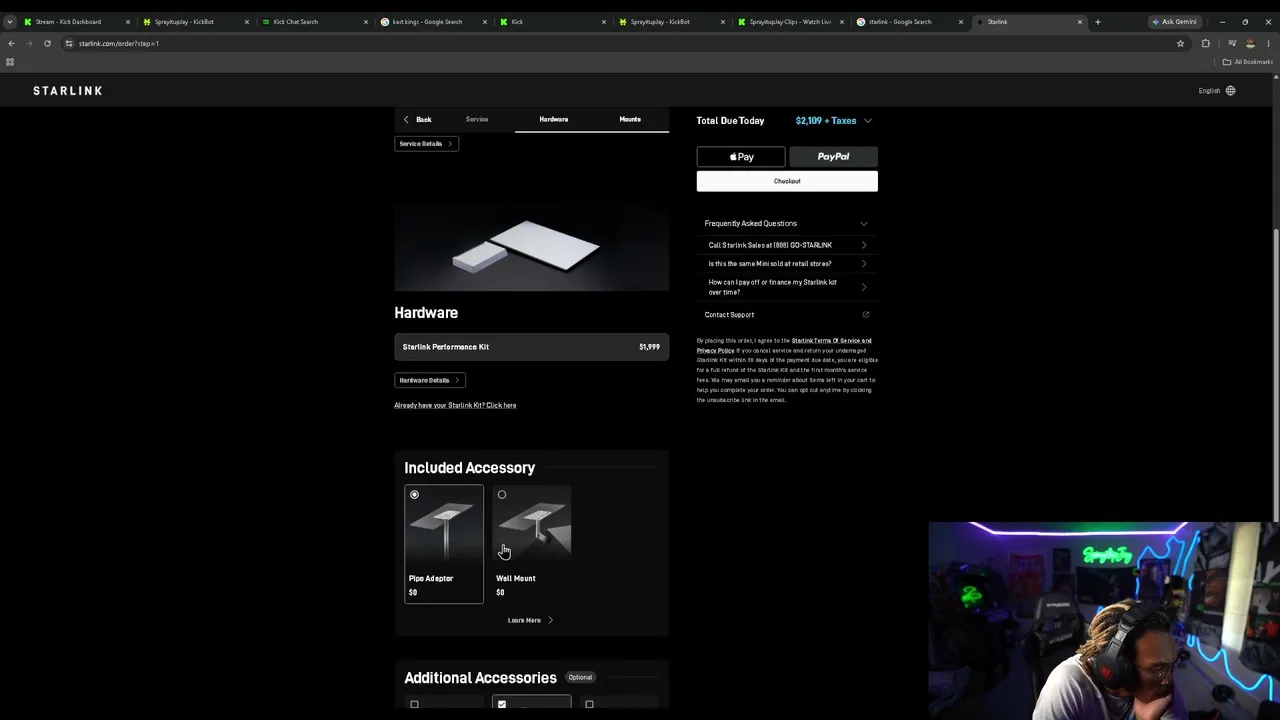Click the tab search arrow at far left of tab strip
This screenshot has width=1280, height=720.
click(9, 21)
